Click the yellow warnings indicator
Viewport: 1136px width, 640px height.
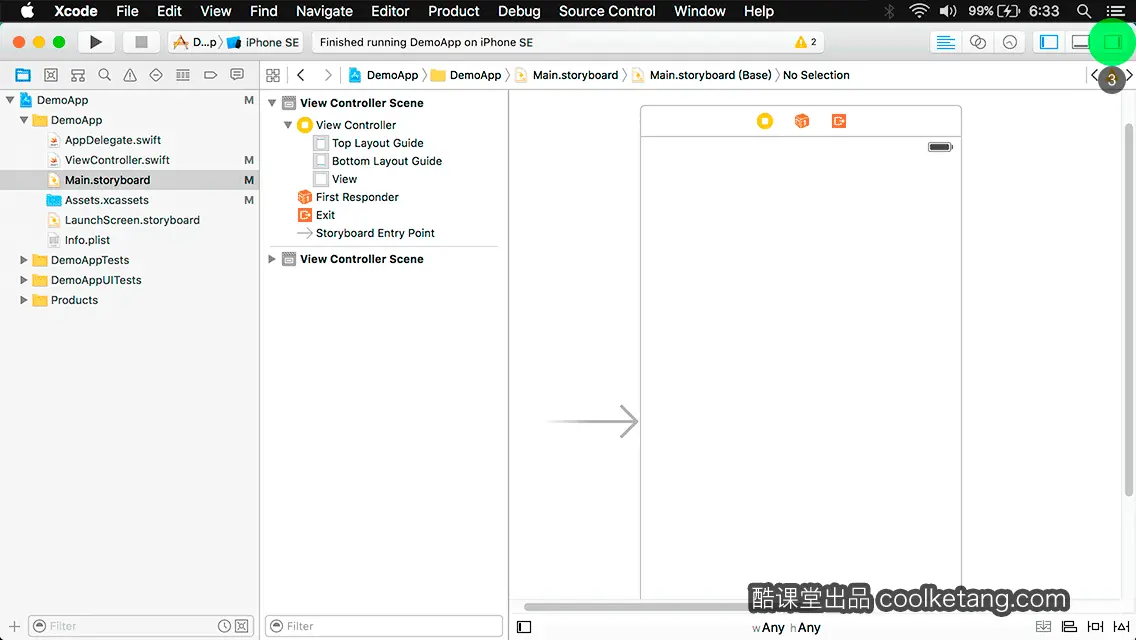(x=806, y=42)
